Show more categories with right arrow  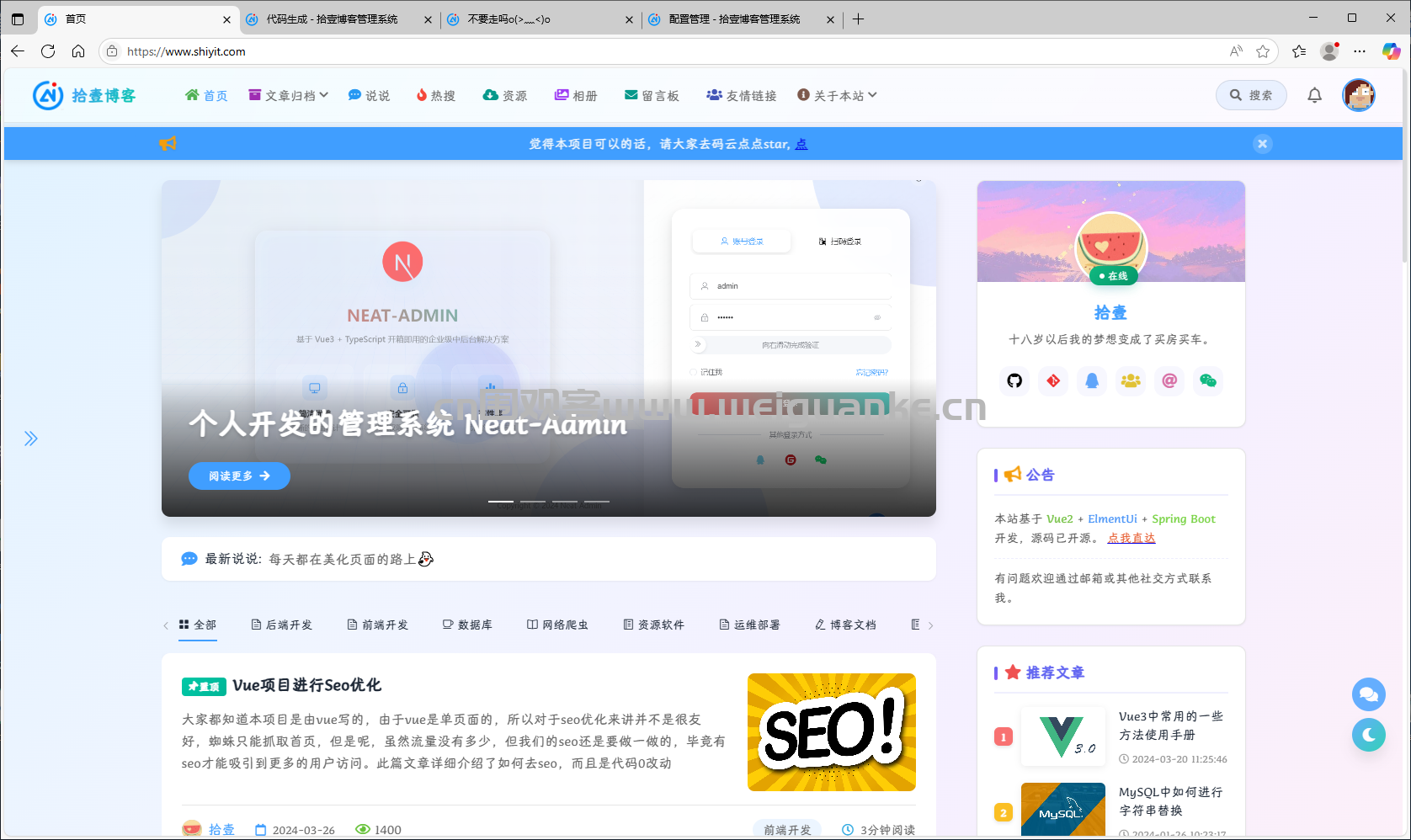[930, 625]
